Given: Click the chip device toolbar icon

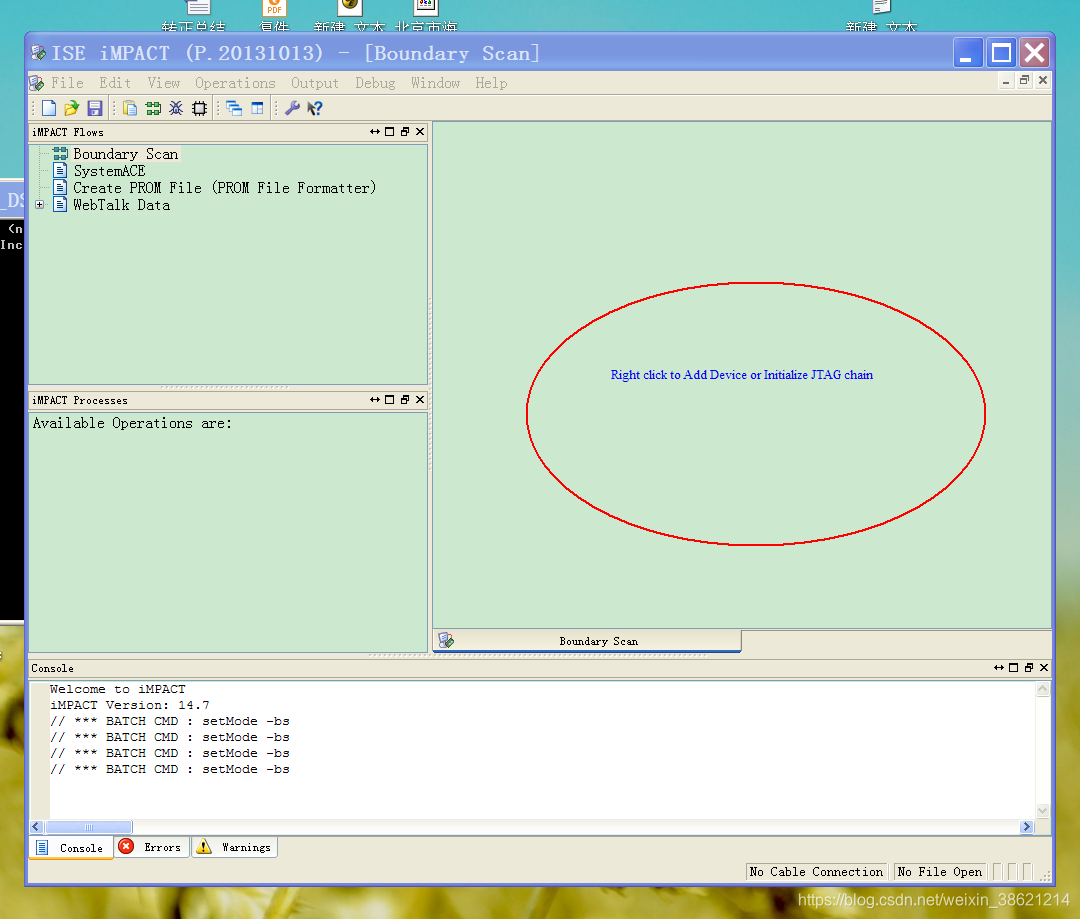Looking at the screenshot, I should pyautogui.click(x=200, y=108).
